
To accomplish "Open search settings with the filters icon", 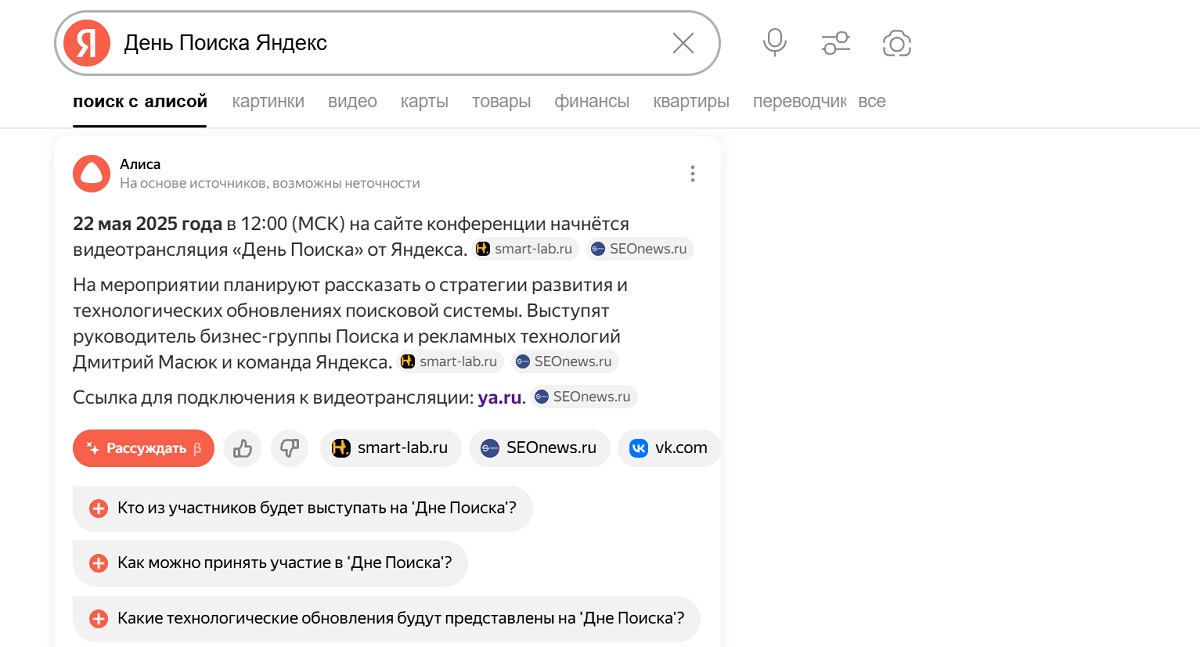I will tap(835, 43).
